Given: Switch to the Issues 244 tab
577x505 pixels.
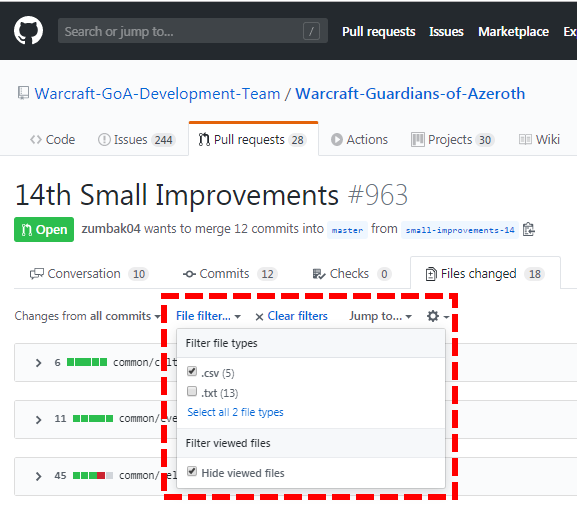Looking at the screenshot, I should coord(137,140).
